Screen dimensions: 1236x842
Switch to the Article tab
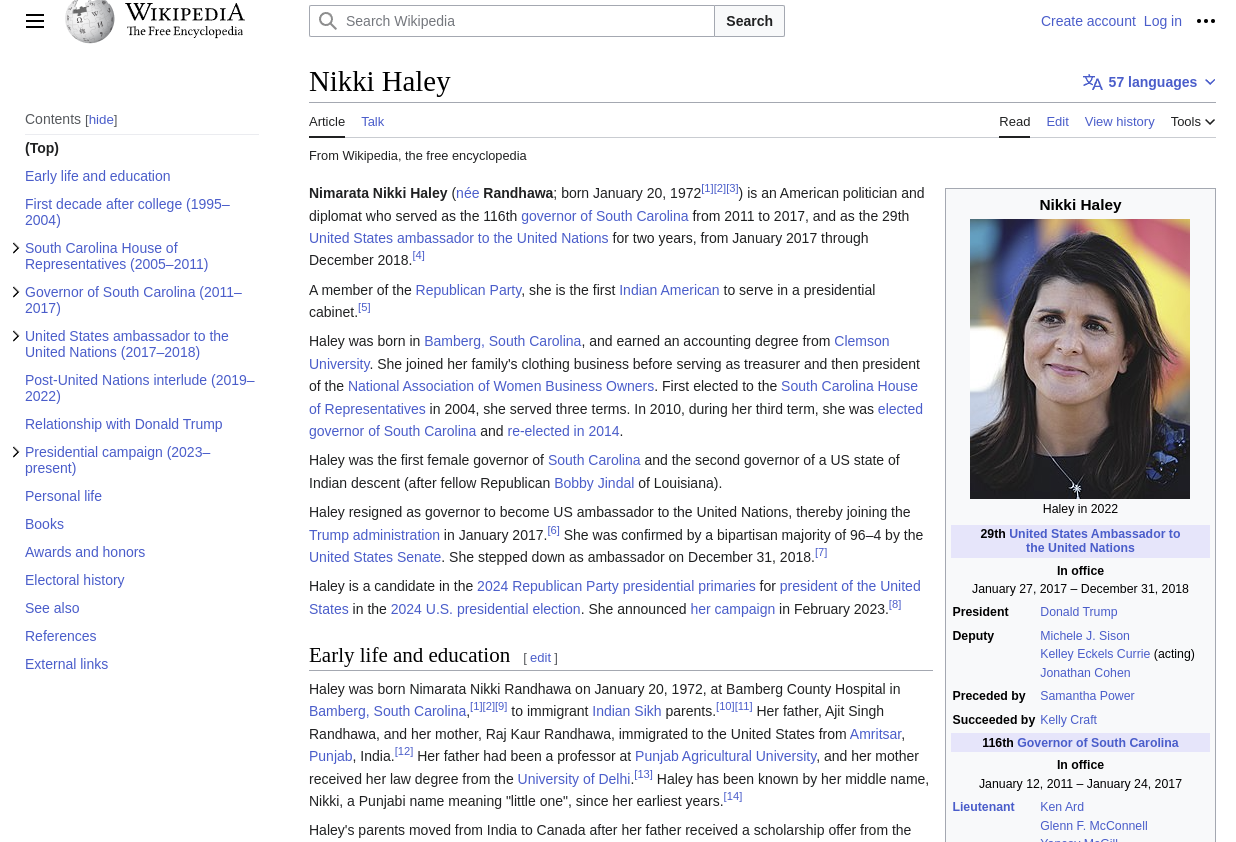[x=327, y=121]
